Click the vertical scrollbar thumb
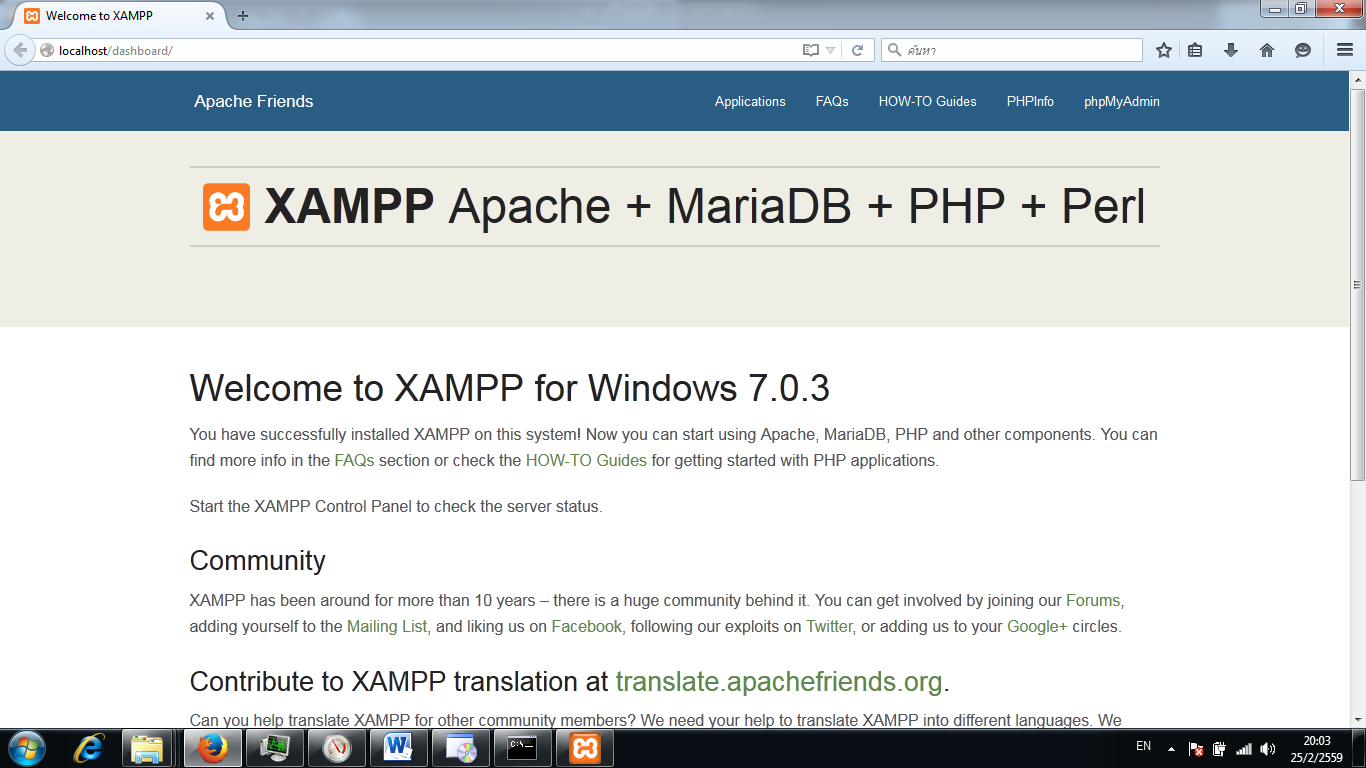Image resolution: width=1366 pixels, height=768 pixels. pyautogui.click(x=1357, y=285)
